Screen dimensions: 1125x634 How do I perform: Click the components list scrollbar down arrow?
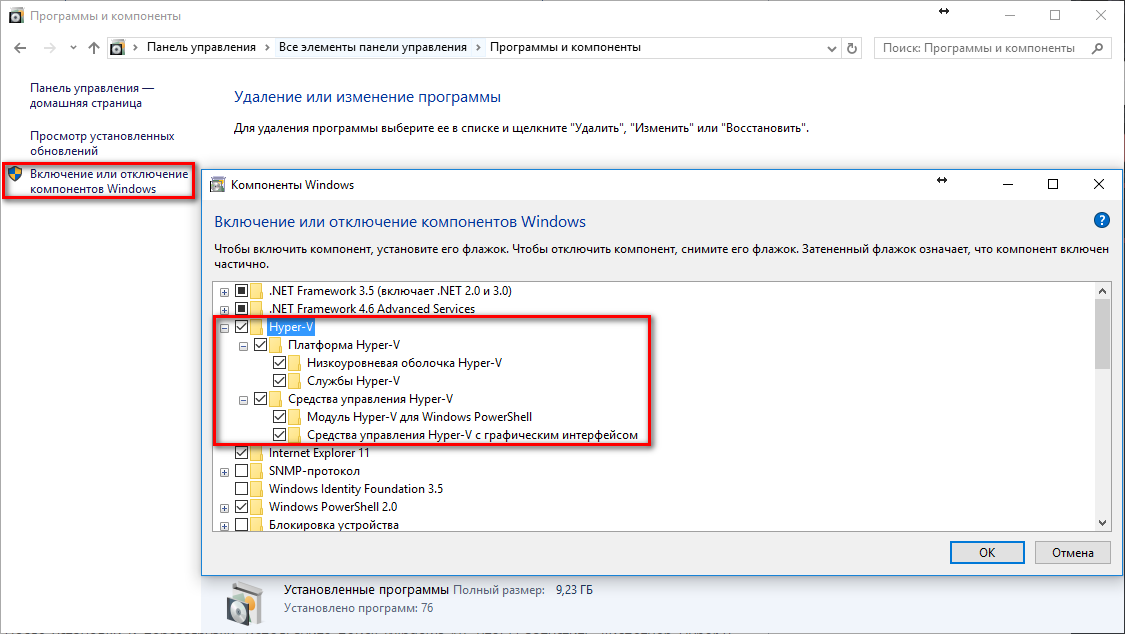pyautogui.click(x=1103, y=523)
